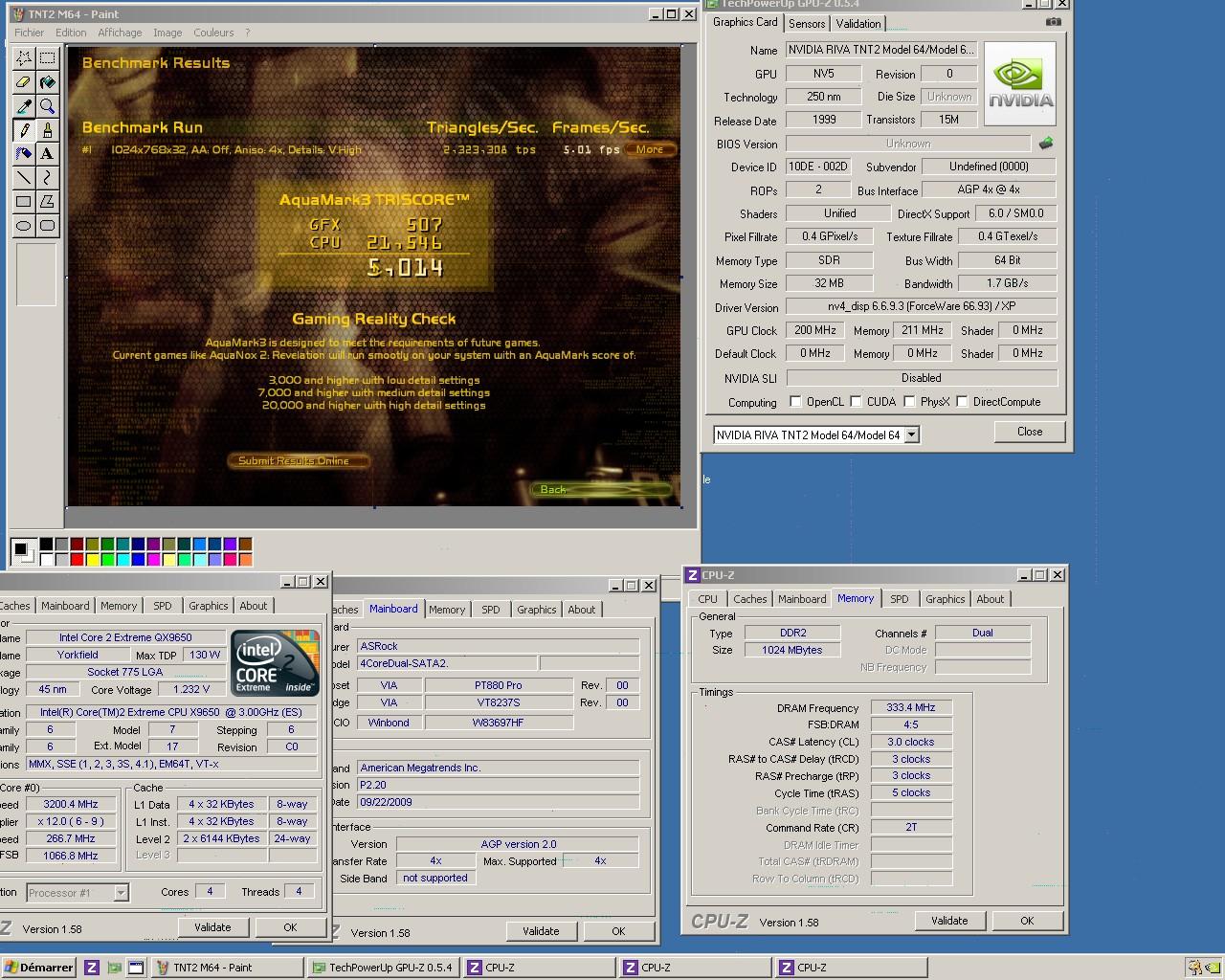Open the GPU selector dropdown in GPU-Z
The width and height of the screenshot is (1225, 980).
911,434
